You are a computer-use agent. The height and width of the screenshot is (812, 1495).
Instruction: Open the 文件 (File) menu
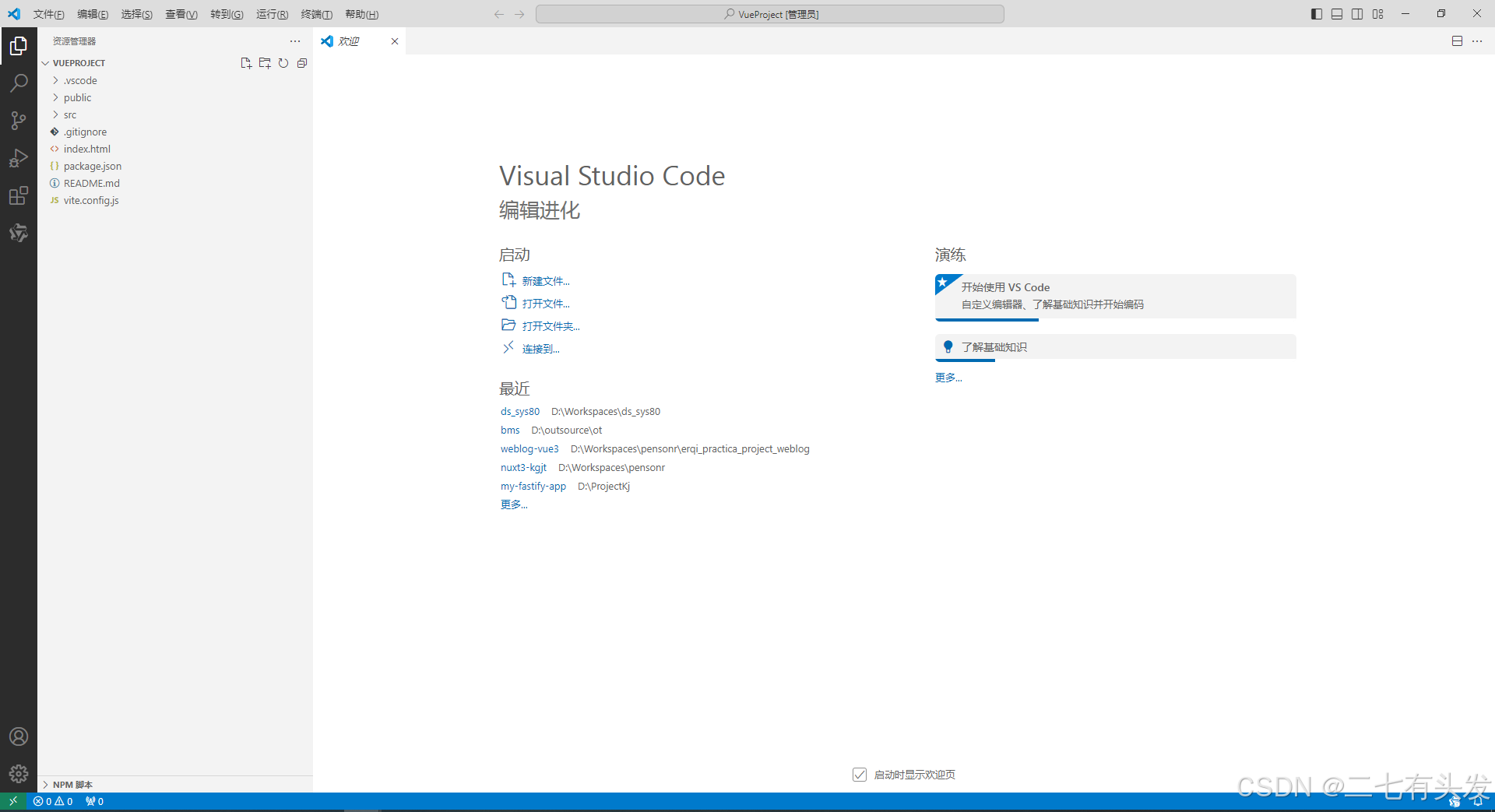pyautogui.click(x=48, y=14)
